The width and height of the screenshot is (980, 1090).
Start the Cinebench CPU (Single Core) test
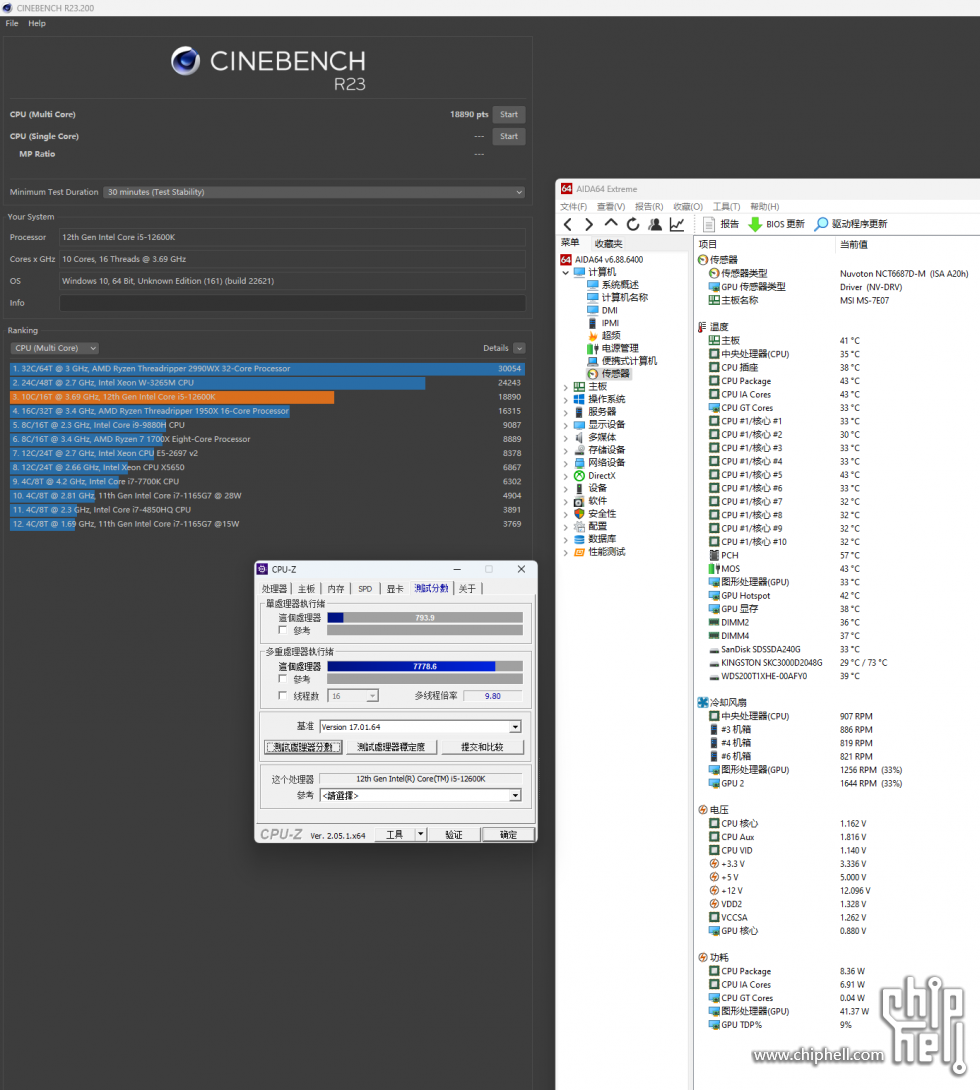point(509,136)
